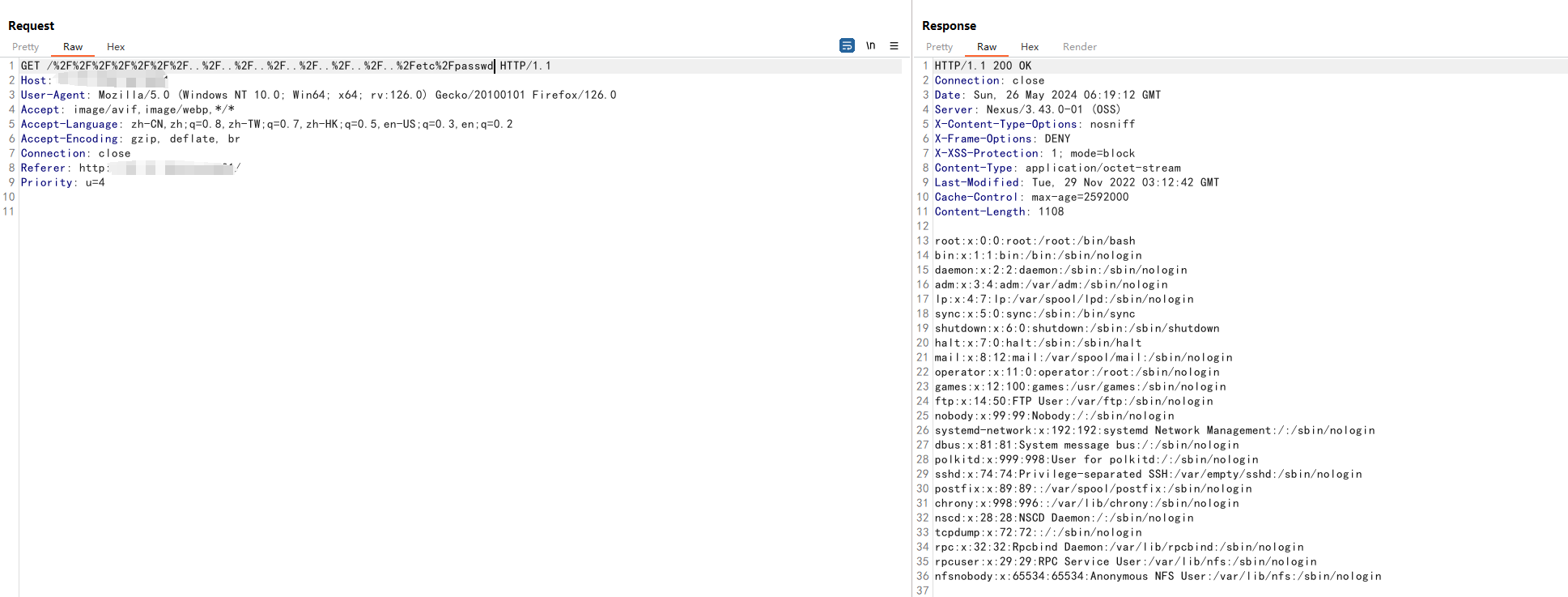Screen dimensions: 1568x597
Task: Click the mail:x:8:12 passwd entry
Action: (x=1083, y=357)
